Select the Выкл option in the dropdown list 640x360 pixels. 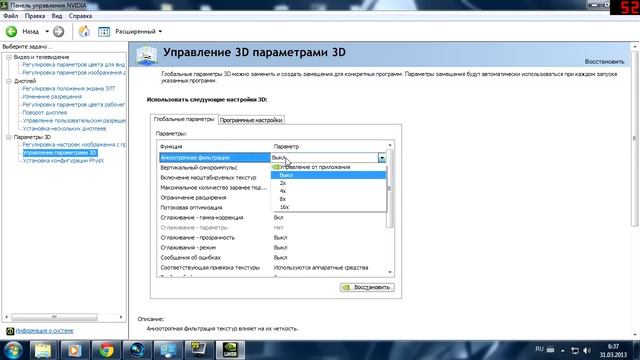pos(329,175)
